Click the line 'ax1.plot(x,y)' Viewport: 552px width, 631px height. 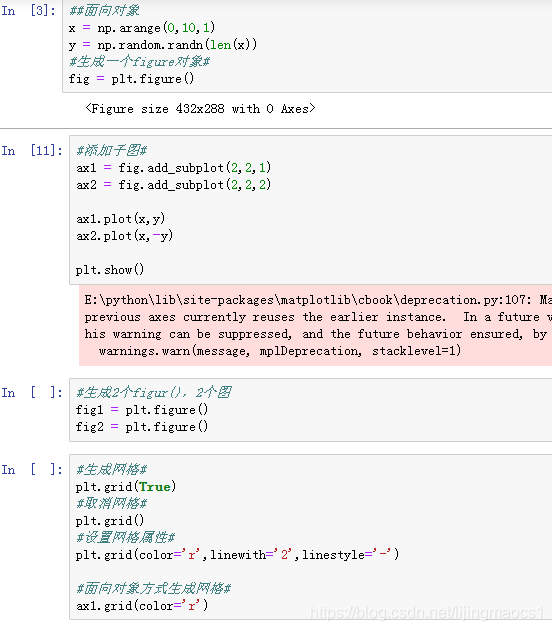(121, 219)
